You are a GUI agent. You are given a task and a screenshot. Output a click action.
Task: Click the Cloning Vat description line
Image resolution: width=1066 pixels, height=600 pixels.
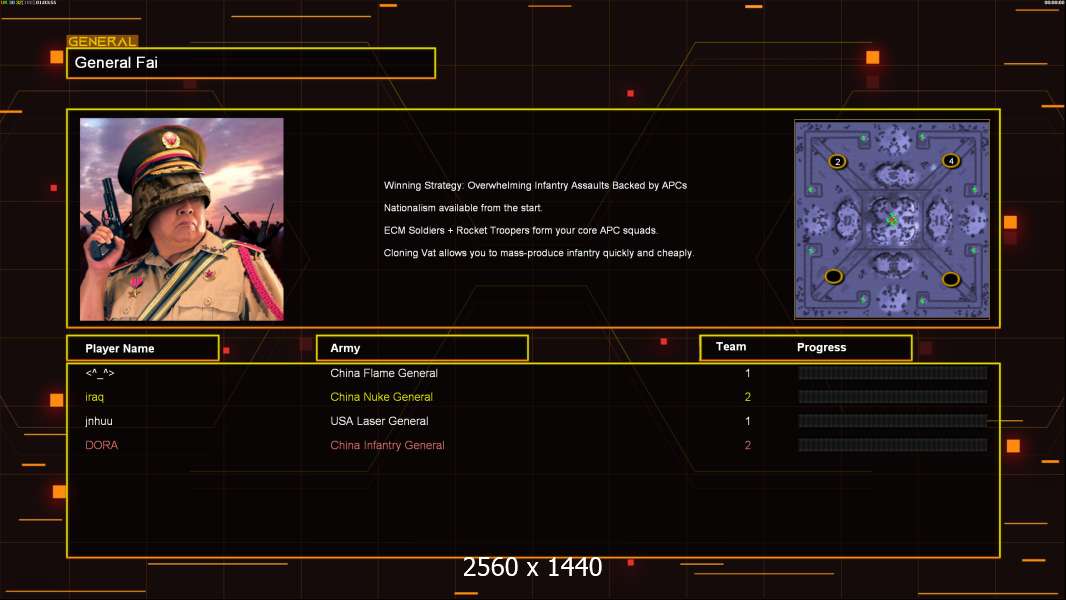539,253
